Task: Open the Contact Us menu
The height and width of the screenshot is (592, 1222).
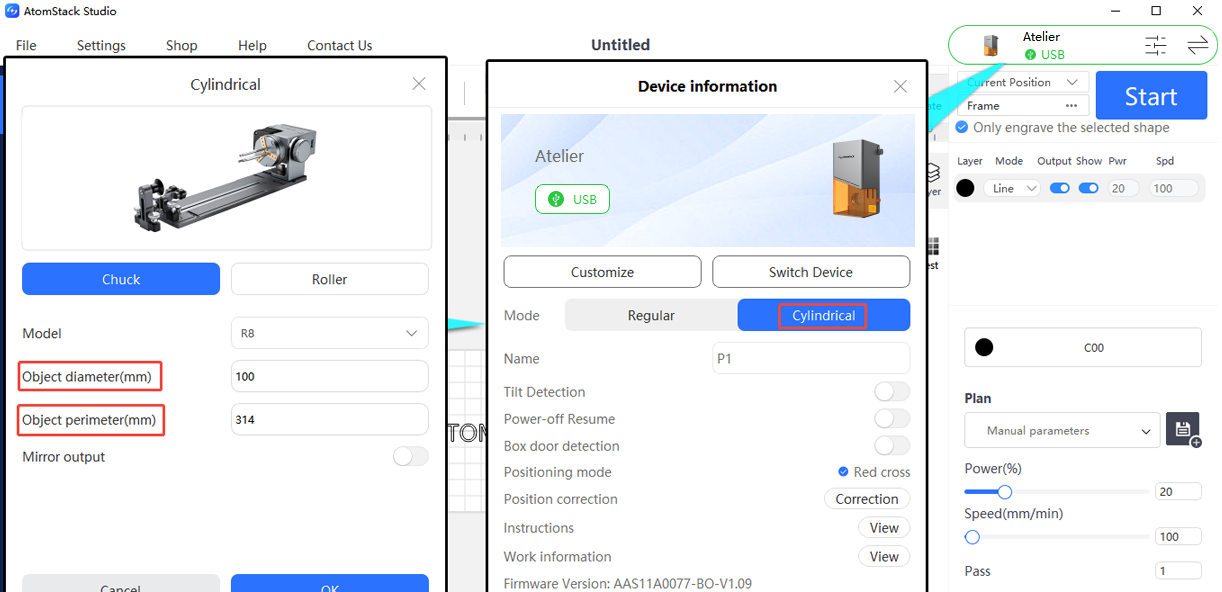Action: pyautogui.click(x=339, y=45)
